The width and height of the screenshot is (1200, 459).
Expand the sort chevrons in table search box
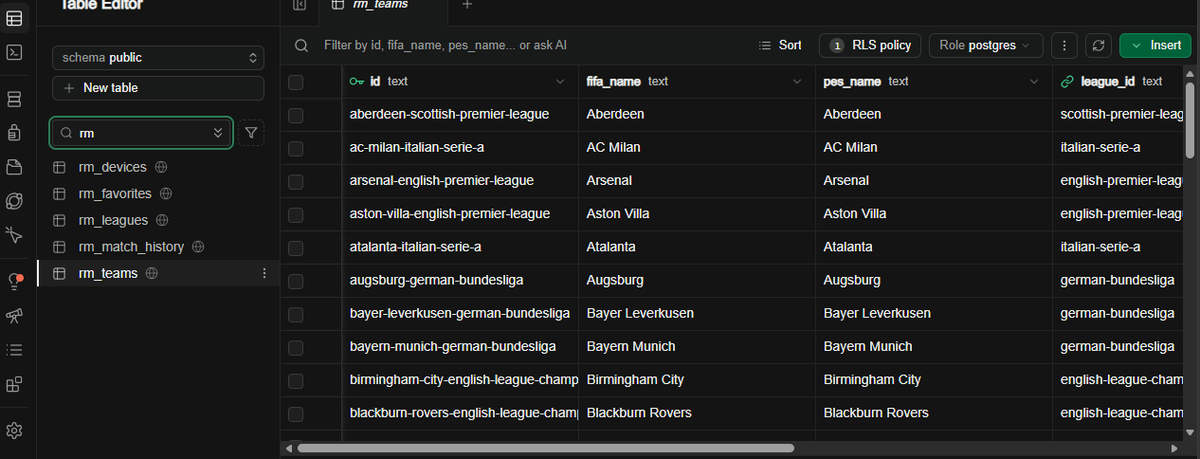coord(218,132)
